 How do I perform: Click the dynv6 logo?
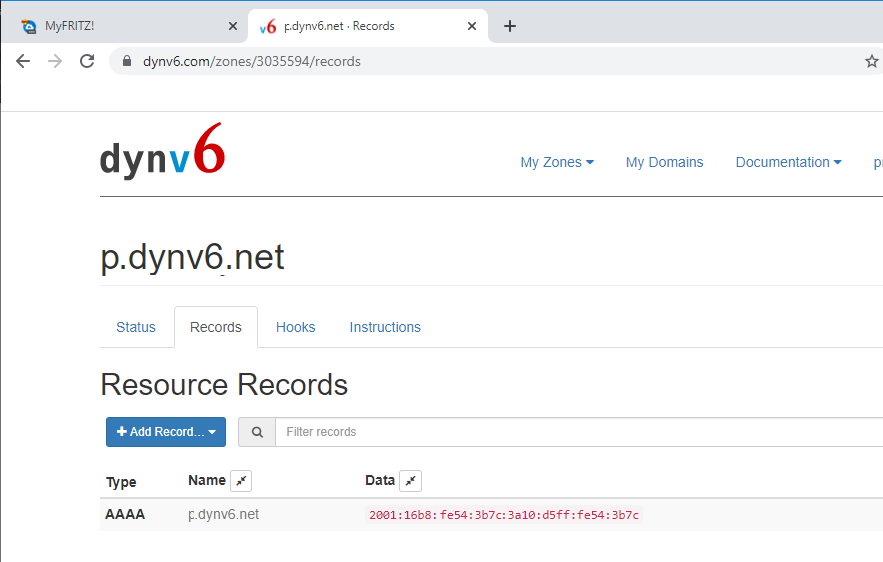tap(163, 151)
